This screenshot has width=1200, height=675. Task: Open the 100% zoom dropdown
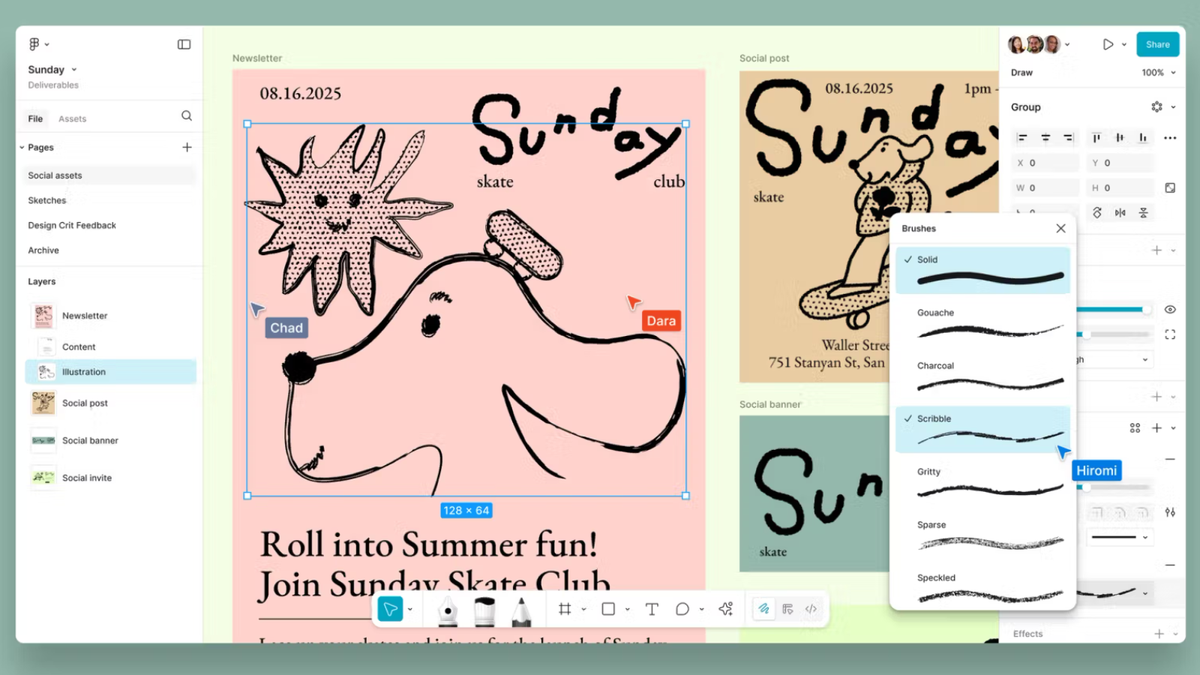[x=1157, y=72]
